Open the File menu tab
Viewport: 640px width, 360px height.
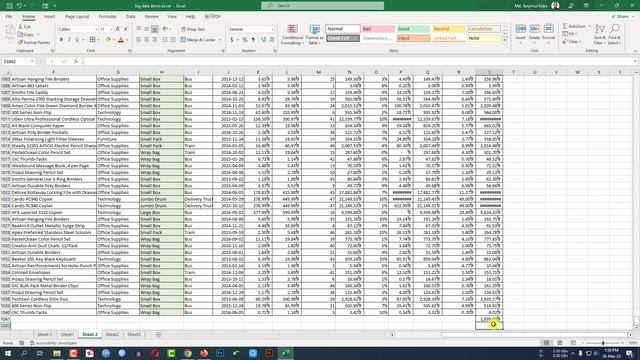9,17
